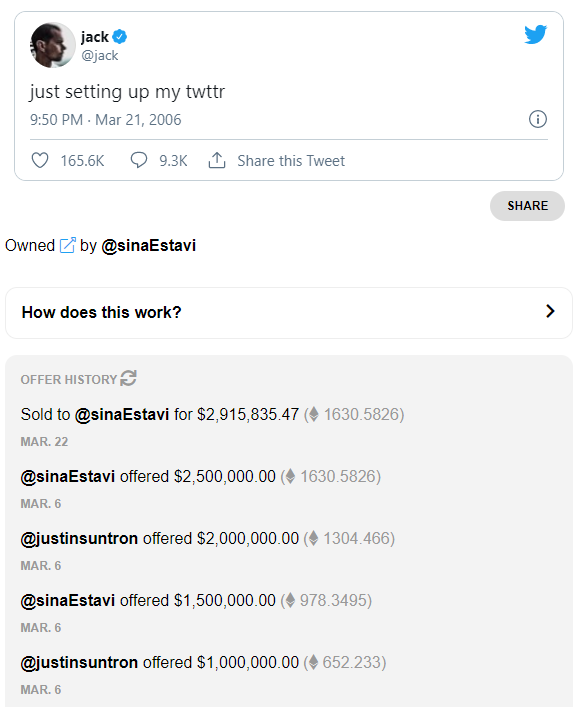Screen dimensions: 581x707
Task: Click jack's verified badge icon
Action: 119,37
